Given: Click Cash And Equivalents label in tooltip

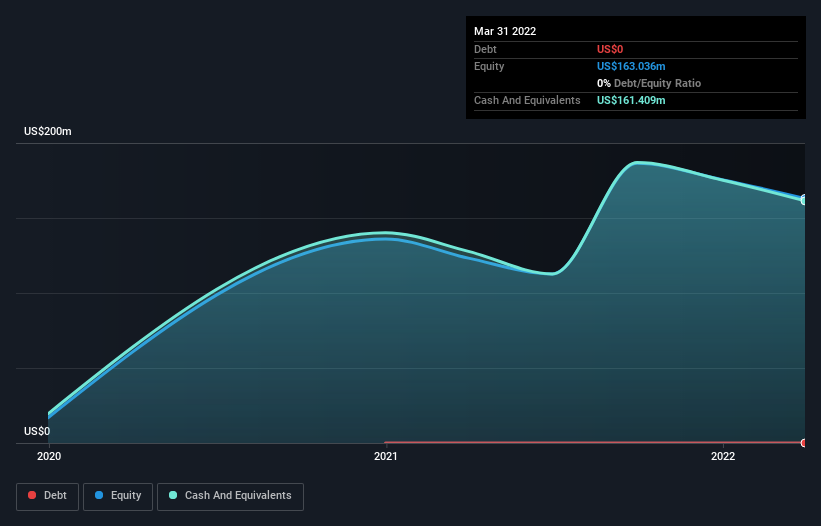Looking at the screenshot, I should pyautogui.click(x=527, y=100).
